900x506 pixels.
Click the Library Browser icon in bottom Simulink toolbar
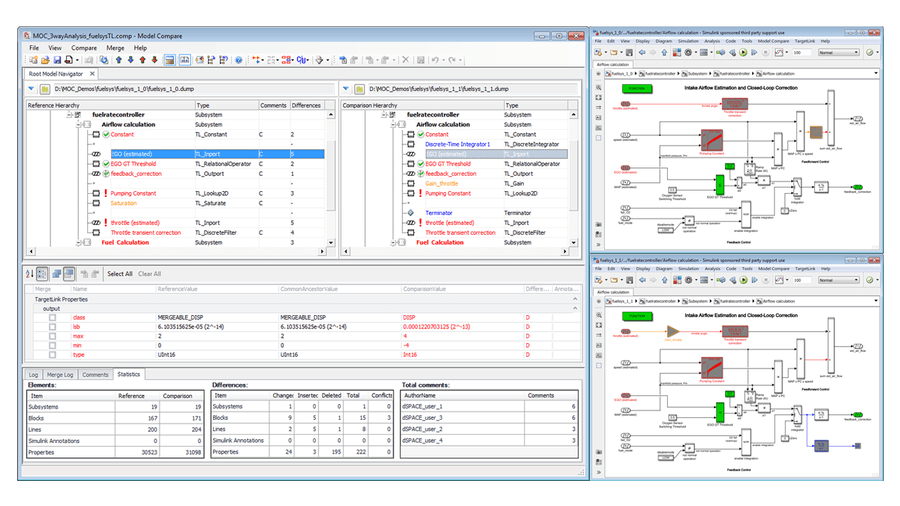(677, 280)
